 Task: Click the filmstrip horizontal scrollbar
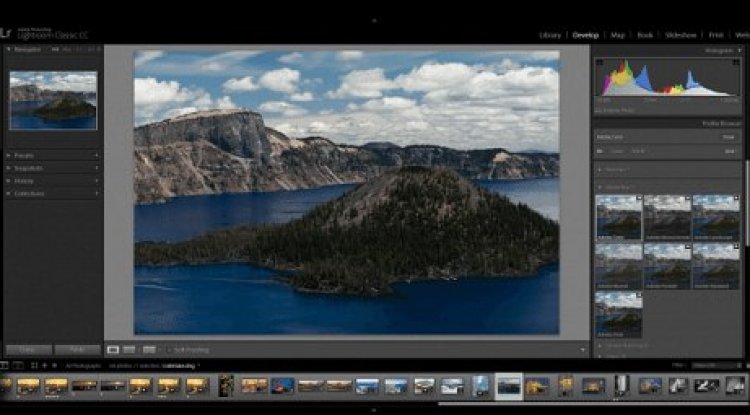(593, 404)
